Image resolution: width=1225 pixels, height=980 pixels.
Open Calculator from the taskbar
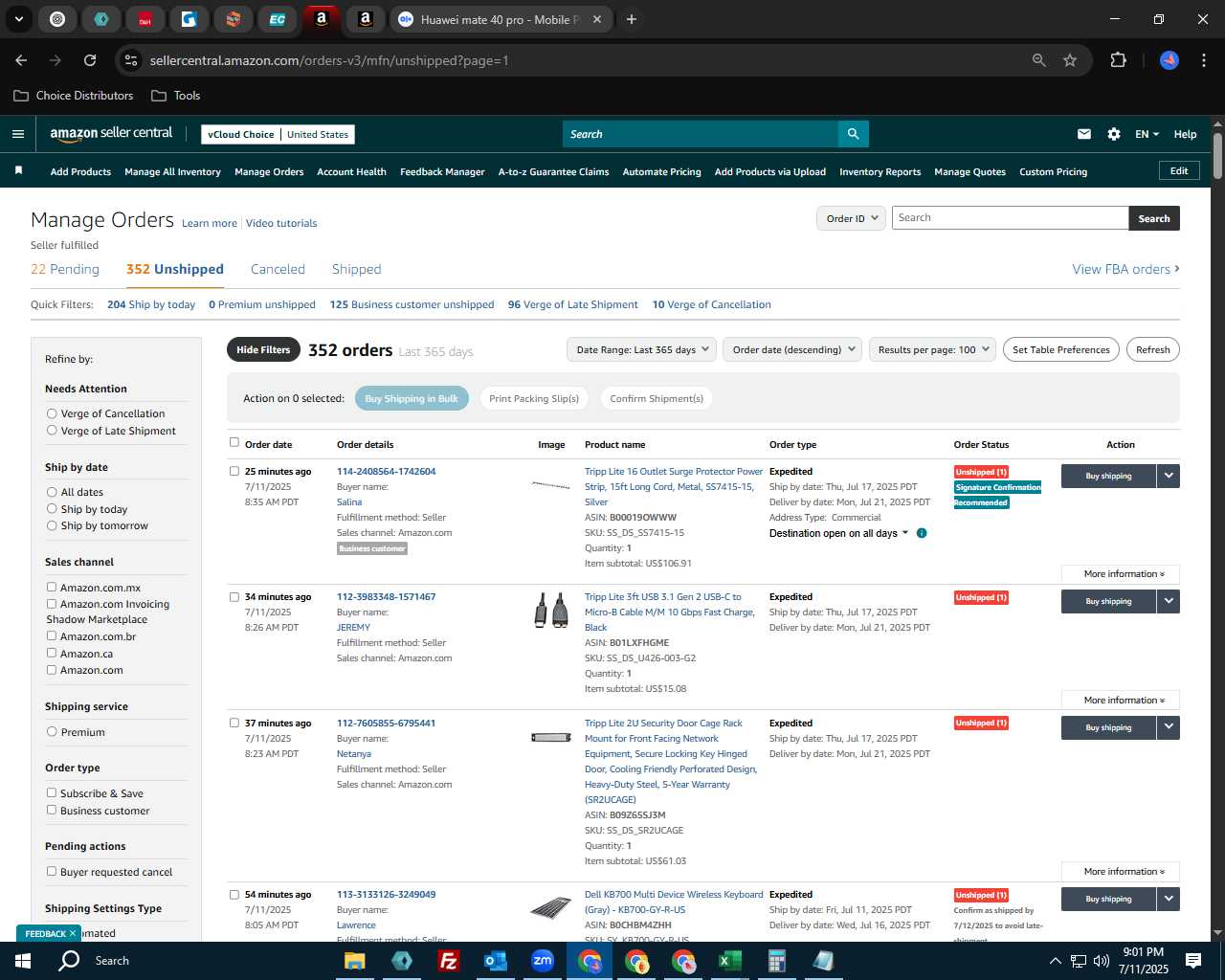click(776, 961)
